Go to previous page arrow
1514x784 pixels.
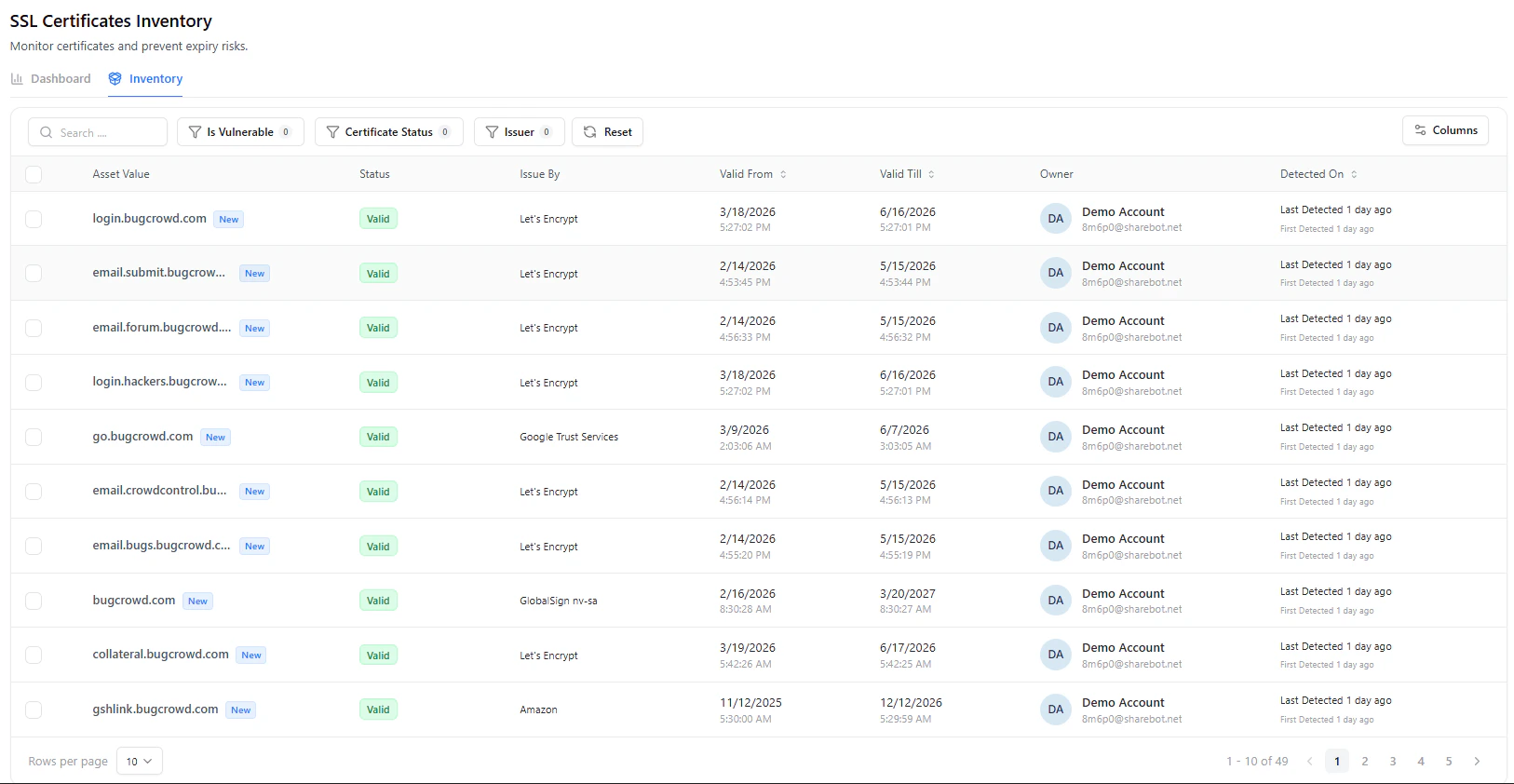click(1309, 762)
